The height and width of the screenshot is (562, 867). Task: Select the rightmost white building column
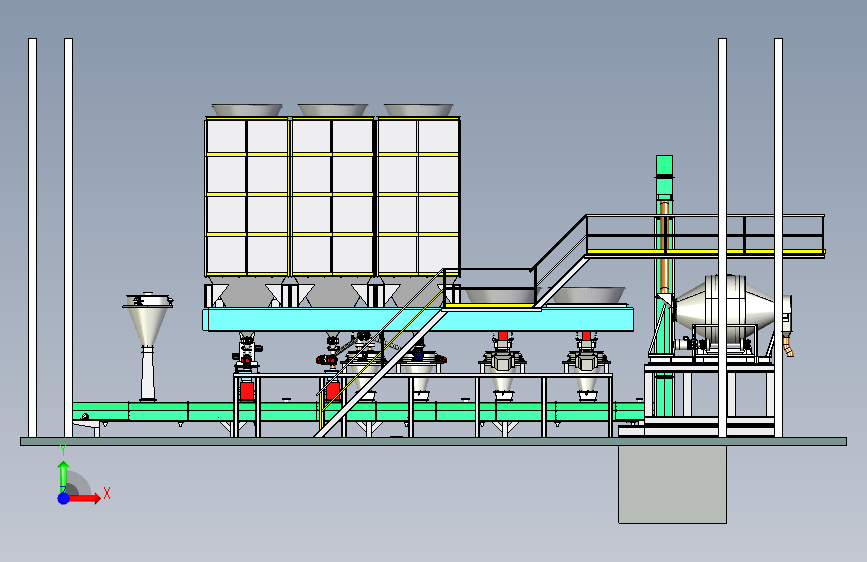click(x=778, y=237)
